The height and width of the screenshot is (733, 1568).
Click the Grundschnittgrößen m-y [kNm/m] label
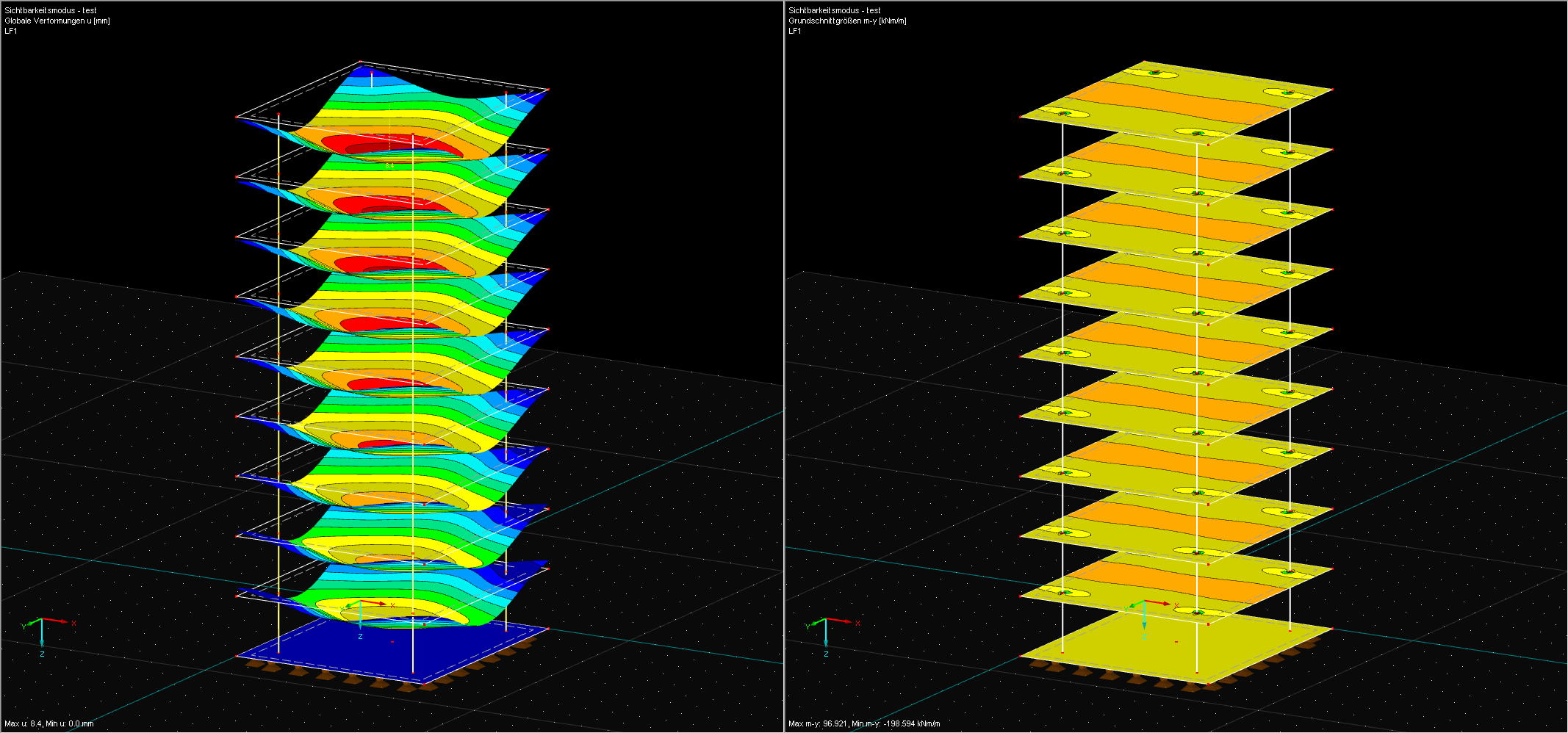[x=846, y=21]
